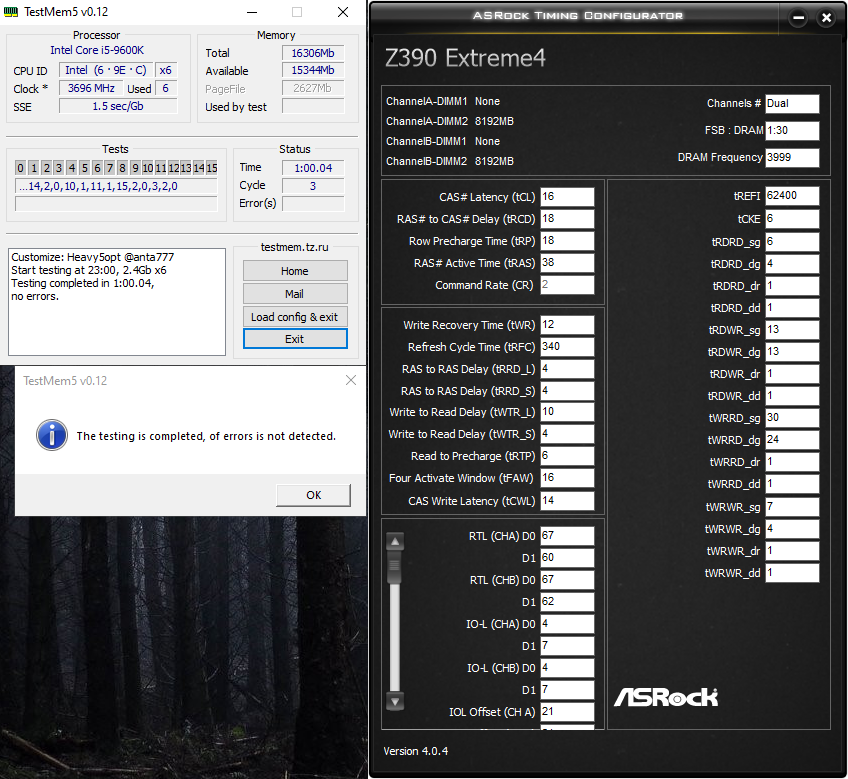This screenshot has width=848, height=779.
Task: Click the tCKE field
Action: 792,219
